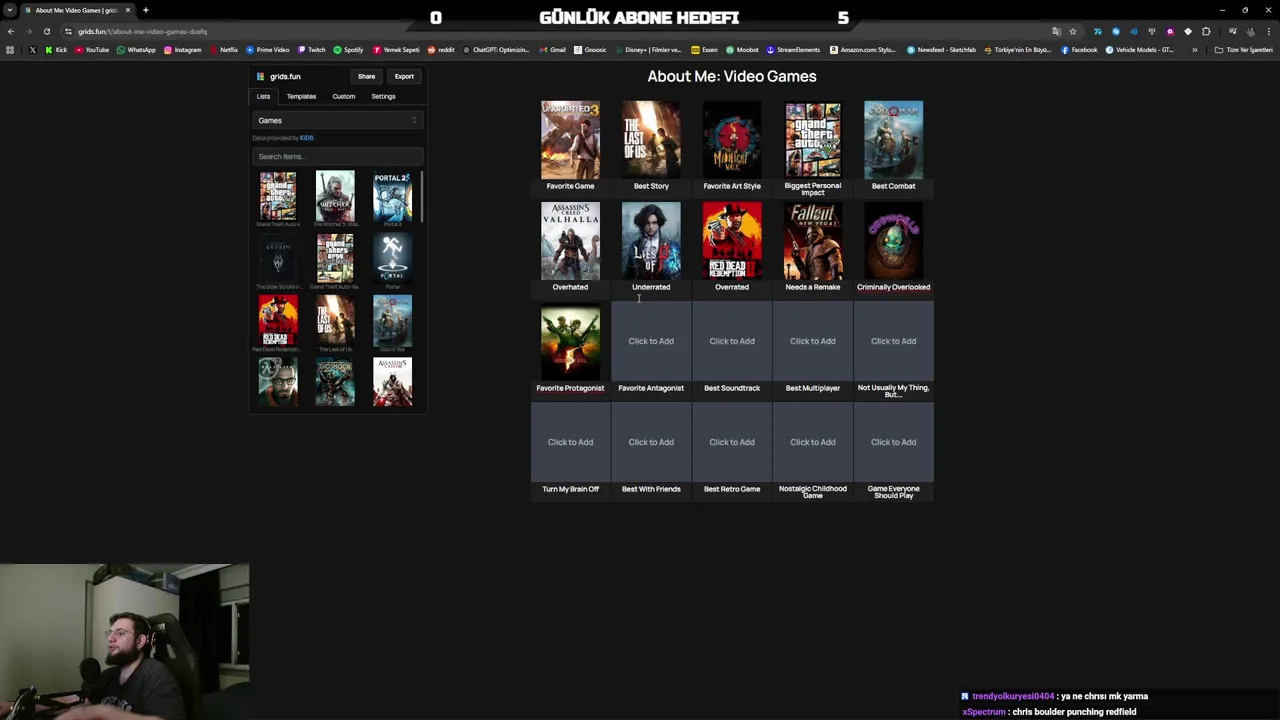Open the Kick bookmark
The width and height of the screenshot is (1280, 720).
[55, 50]
